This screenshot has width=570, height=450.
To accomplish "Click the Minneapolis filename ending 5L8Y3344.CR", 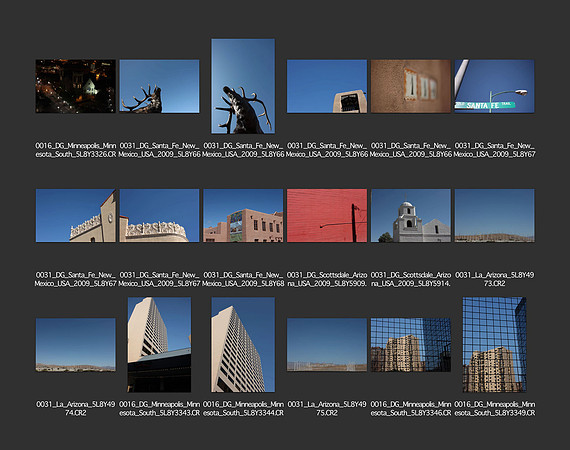I will (x=243, y=409).
